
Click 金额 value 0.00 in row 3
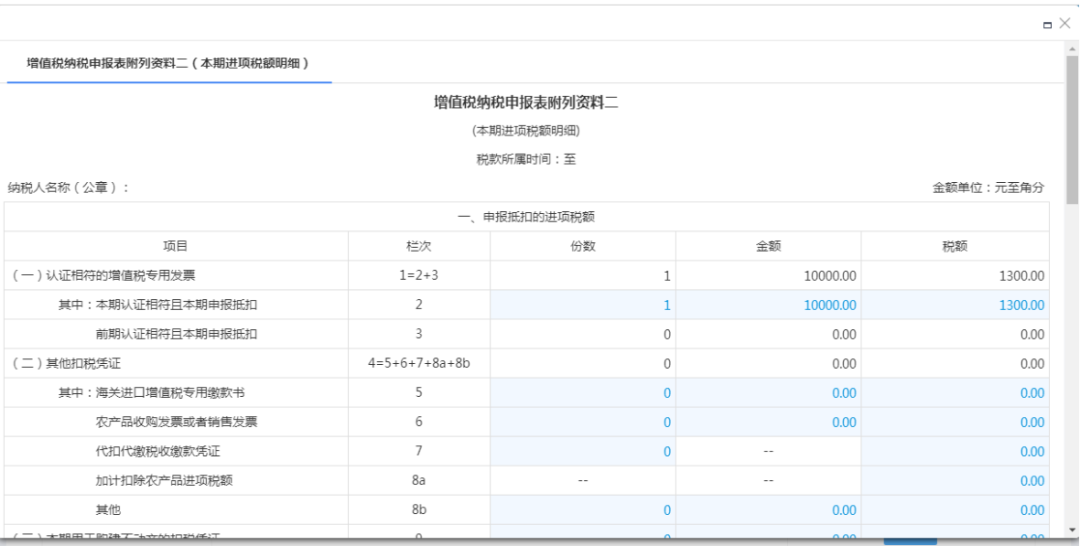(x=844, y=335)
